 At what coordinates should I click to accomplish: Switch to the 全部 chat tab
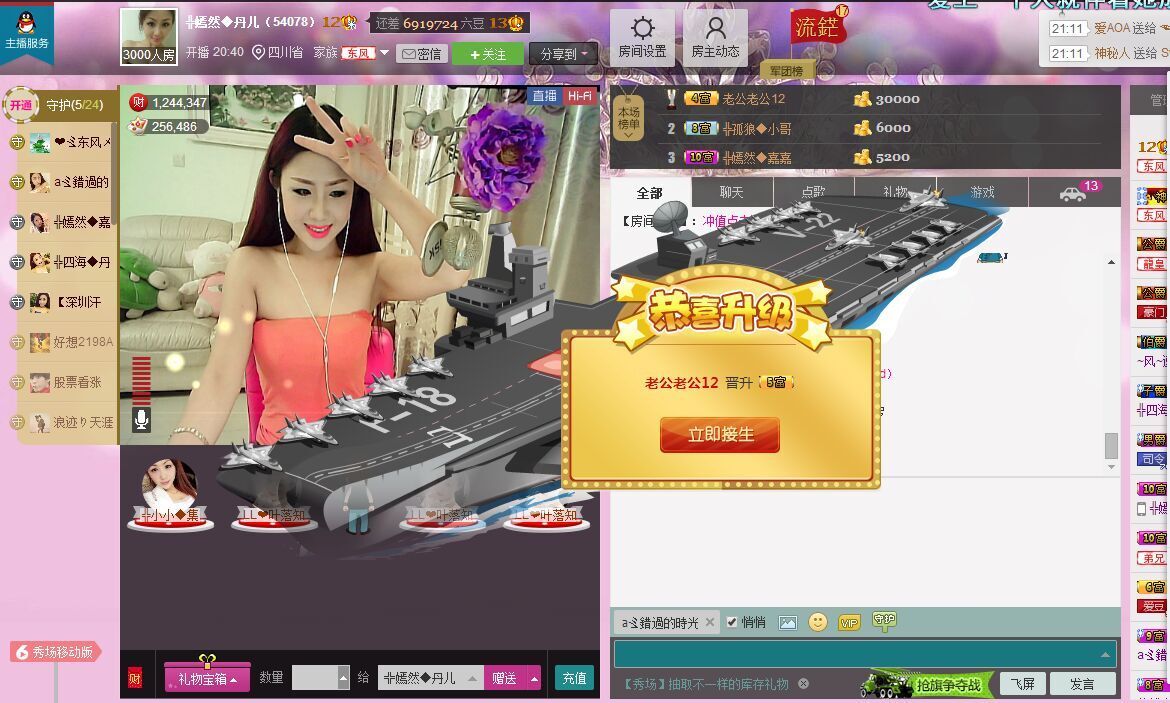649,193
